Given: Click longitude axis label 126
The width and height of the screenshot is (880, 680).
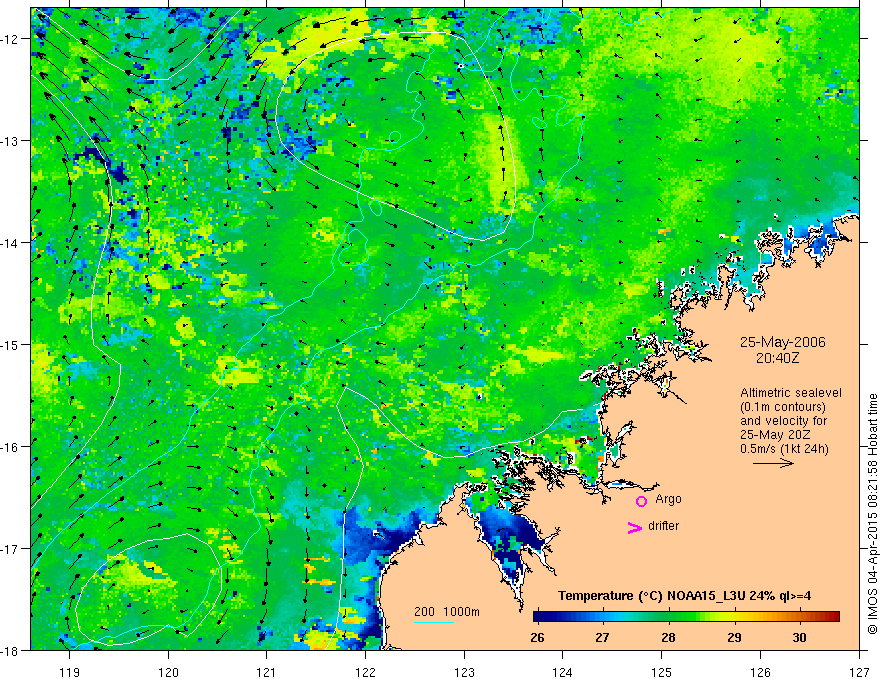Looking at the screenshot, I should [x=760, y=672].
